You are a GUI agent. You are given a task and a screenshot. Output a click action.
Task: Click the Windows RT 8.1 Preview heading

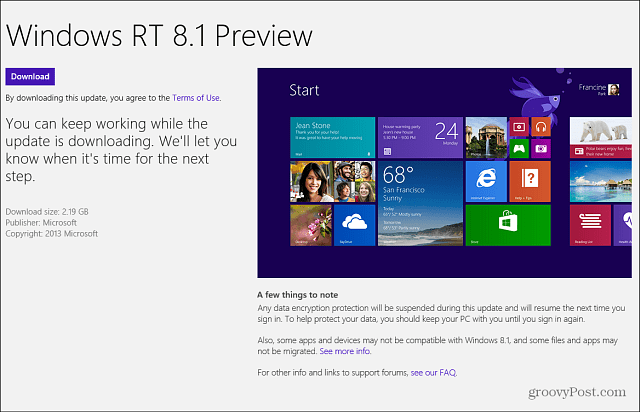tap(159, 36)
